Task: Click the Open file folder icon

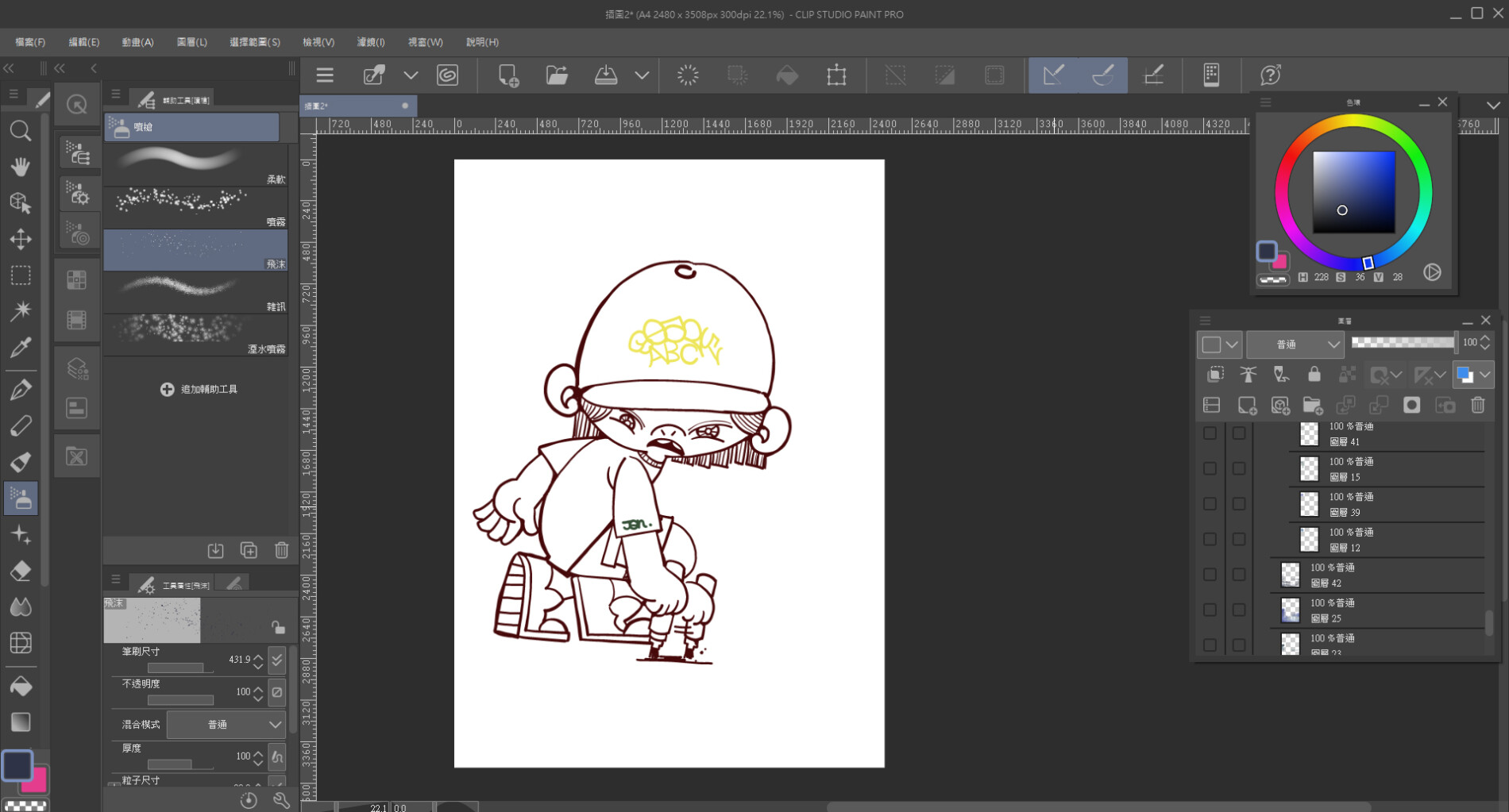Action: (557, 75)
